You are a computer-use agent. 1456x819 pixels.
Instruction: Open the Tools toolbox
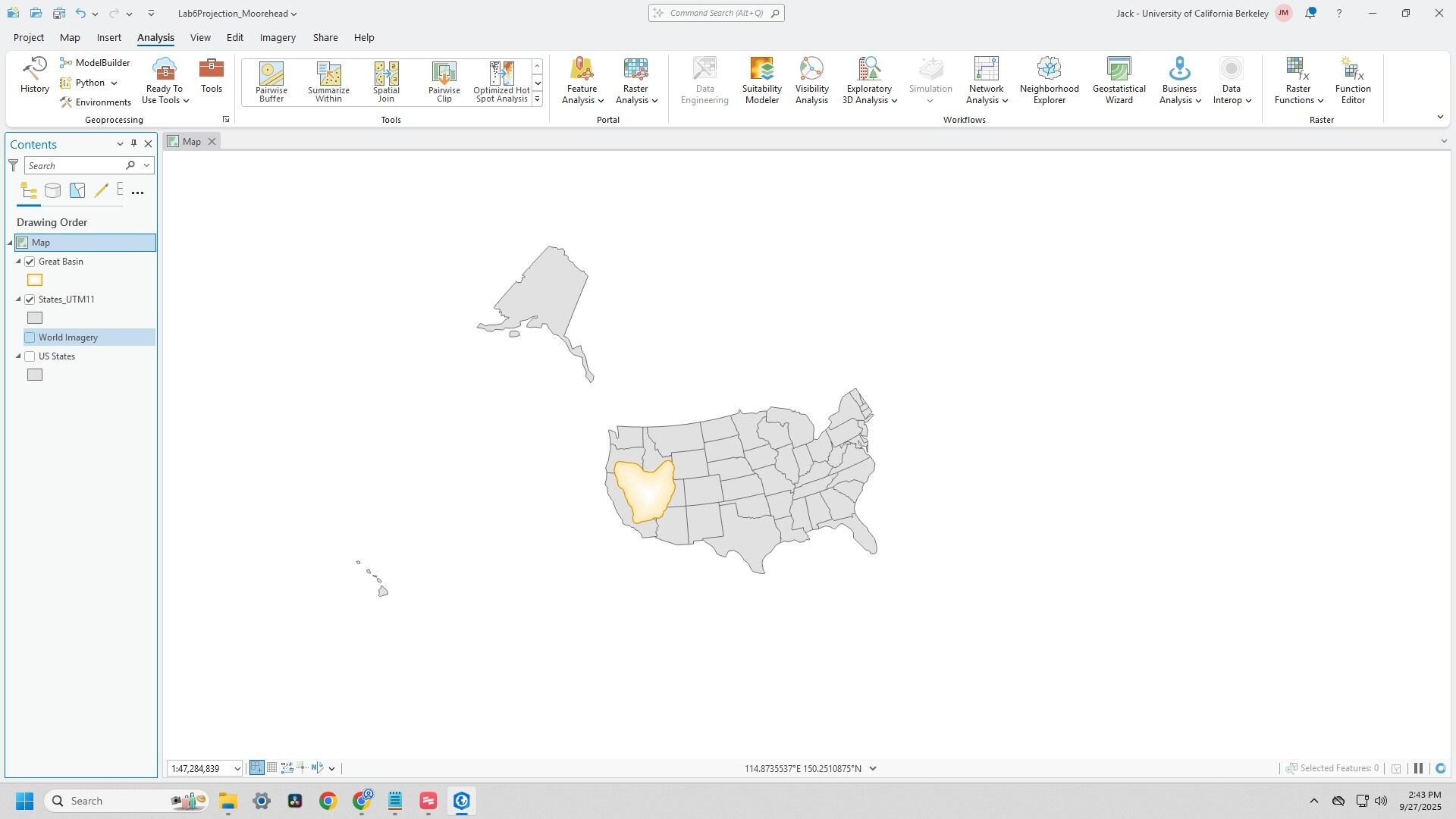(211, 76)
